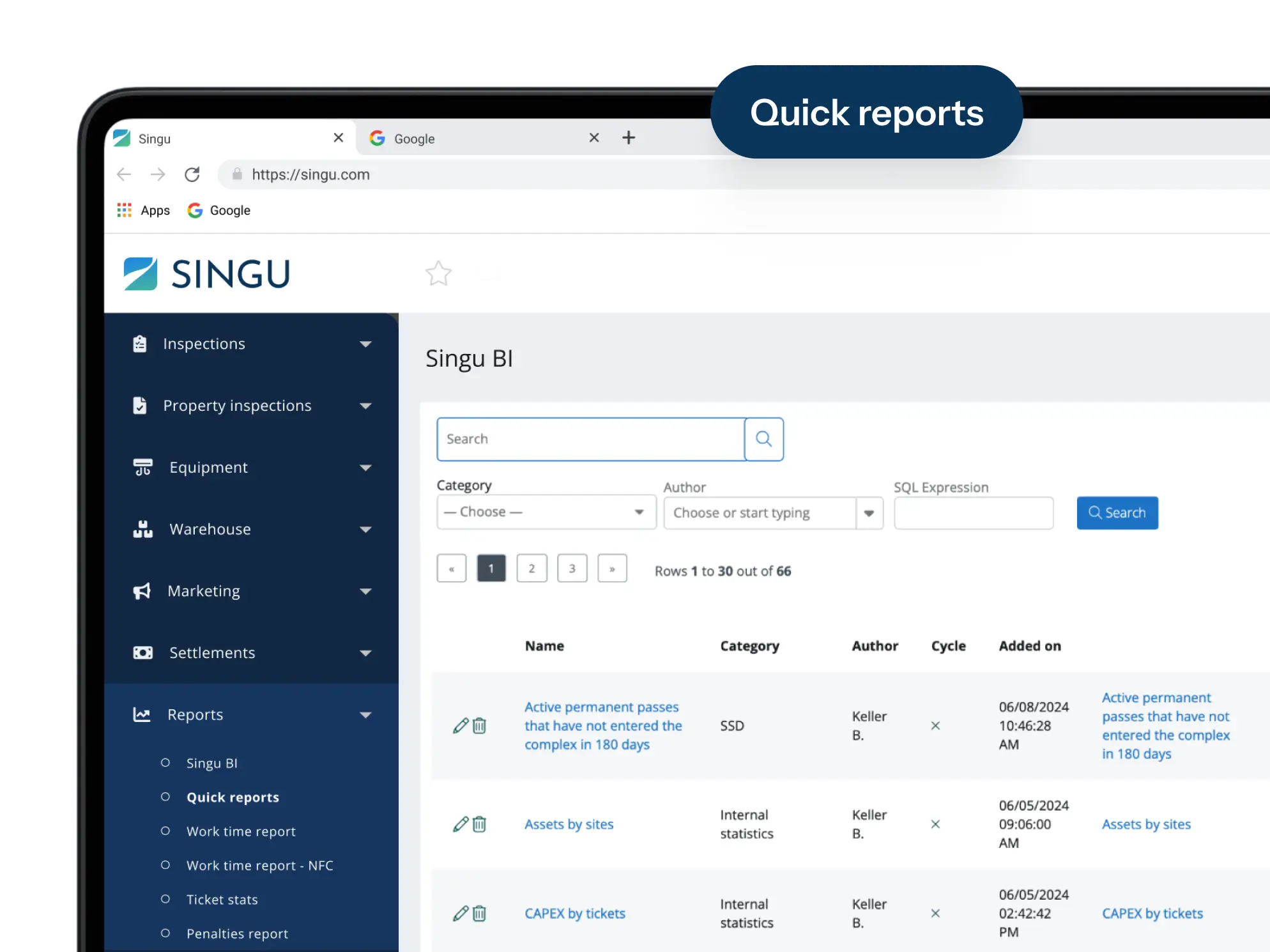Expand the Property inspections menu arrow
Image resolution: width=1270 pixels, height=952 pixels.
click(365, 406)
